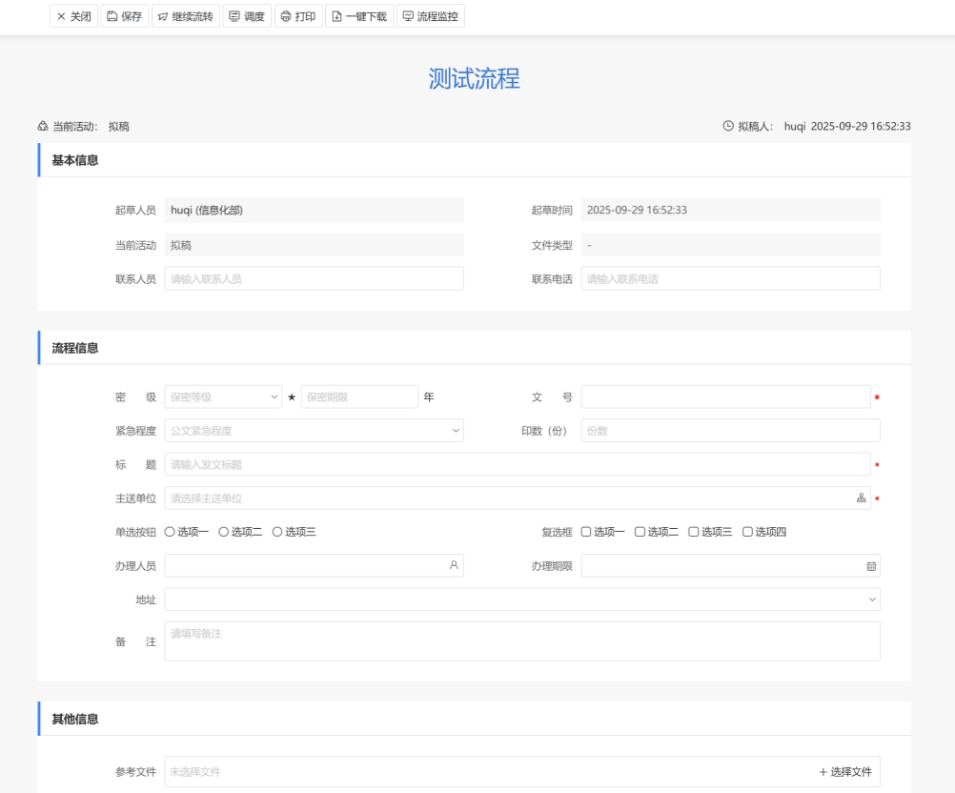The image size is (955, 793).
Task: Open 流程监控 process monitor
Action: pyautogui.click(x=430, y=17)
